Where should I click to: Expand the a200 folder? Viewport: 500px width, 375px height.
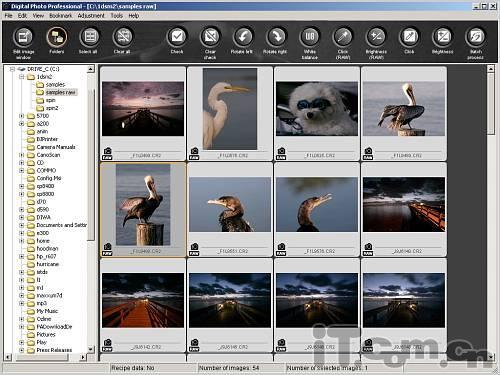22,123
